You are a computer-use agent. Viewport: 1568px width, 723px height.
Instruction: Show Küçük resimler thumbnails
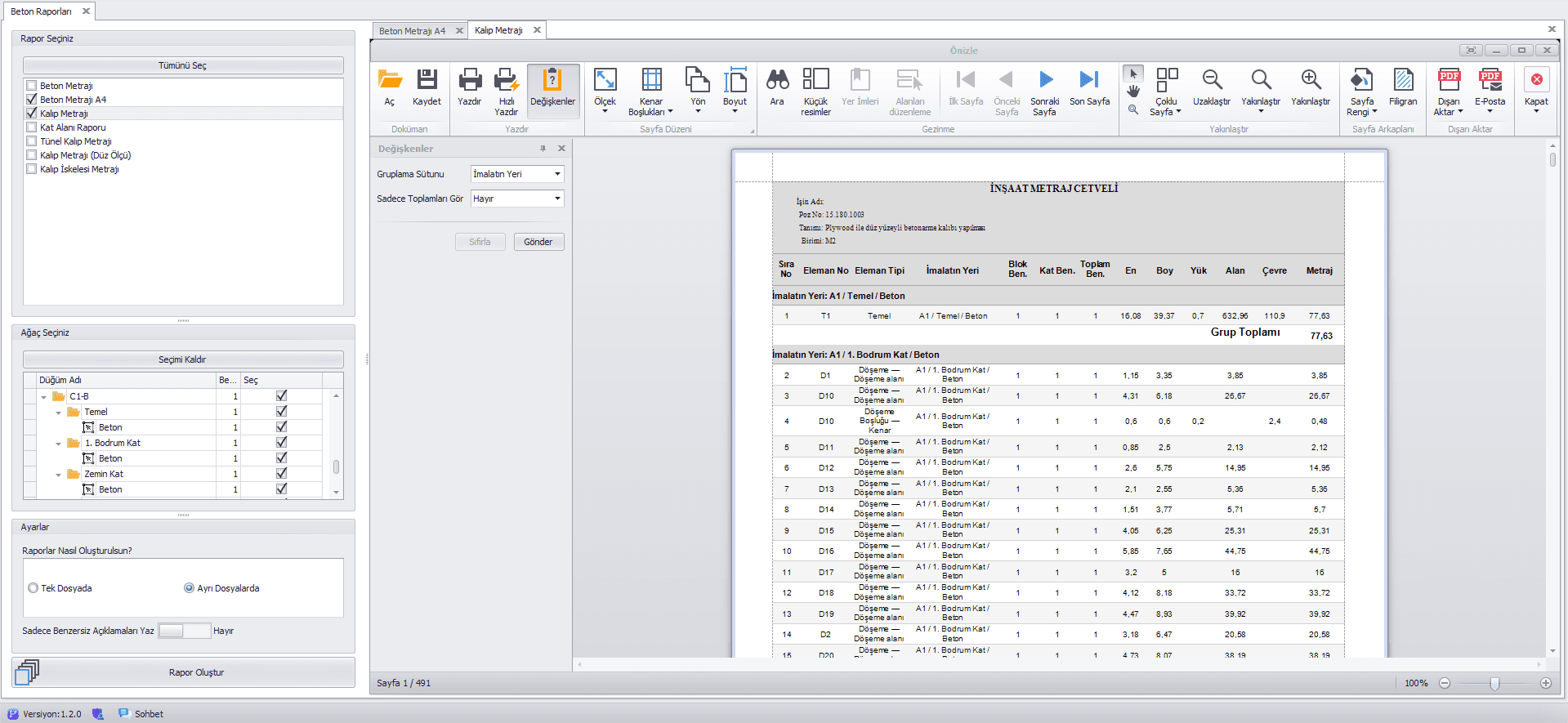tap(815, 91)
